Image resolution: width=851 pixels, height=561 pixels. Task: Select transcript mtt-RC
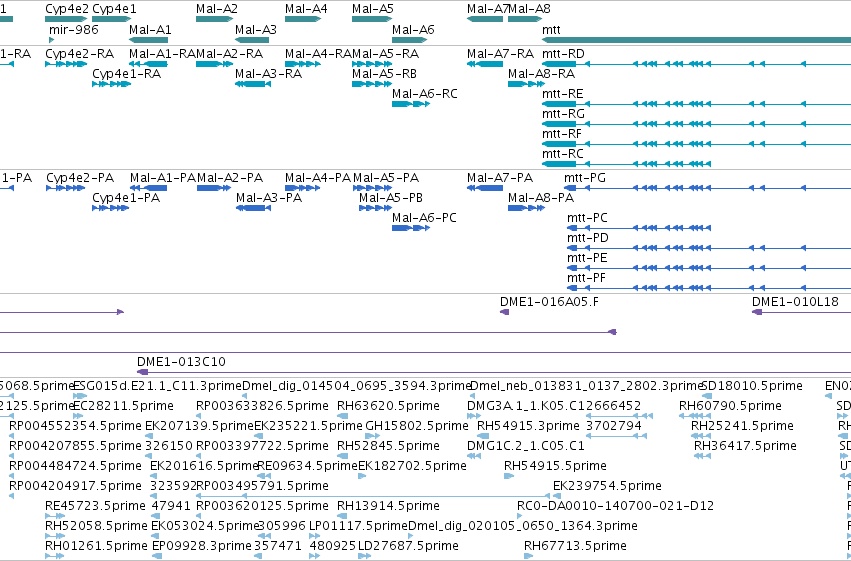click(626, 164)
